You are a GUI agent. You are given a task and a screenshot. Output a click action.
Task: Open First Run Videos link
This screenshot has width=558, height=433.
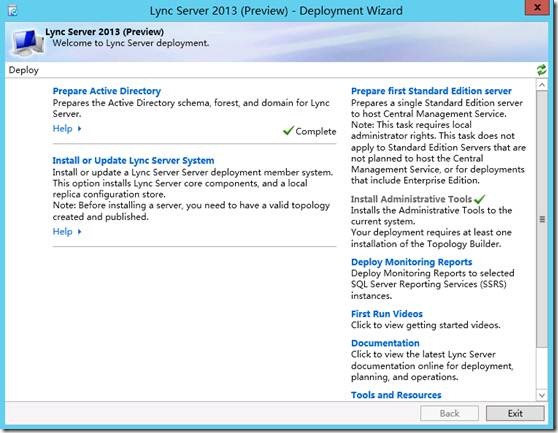click(387, 314)
